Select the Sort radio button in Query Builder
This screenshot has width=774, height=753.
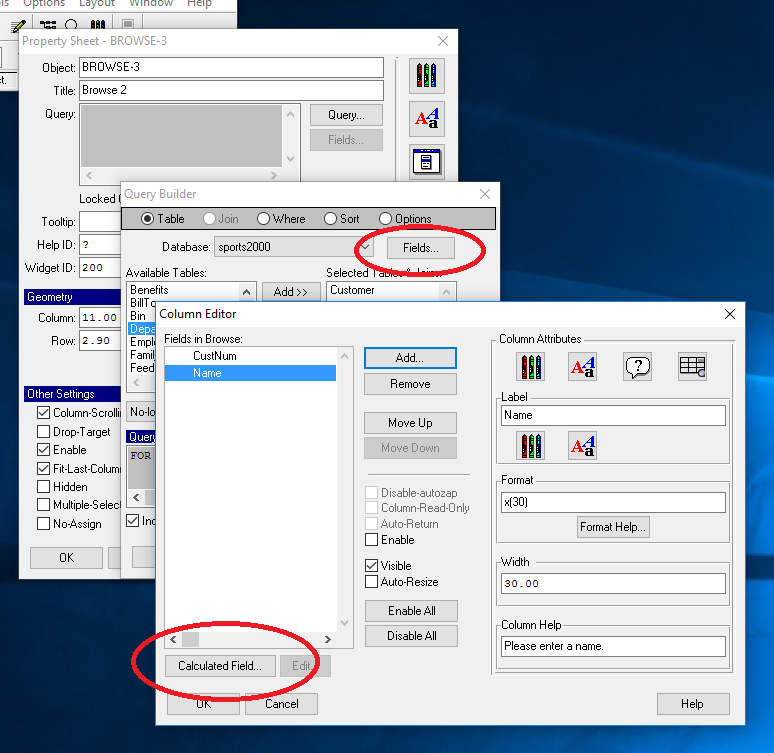click(330, 219)
